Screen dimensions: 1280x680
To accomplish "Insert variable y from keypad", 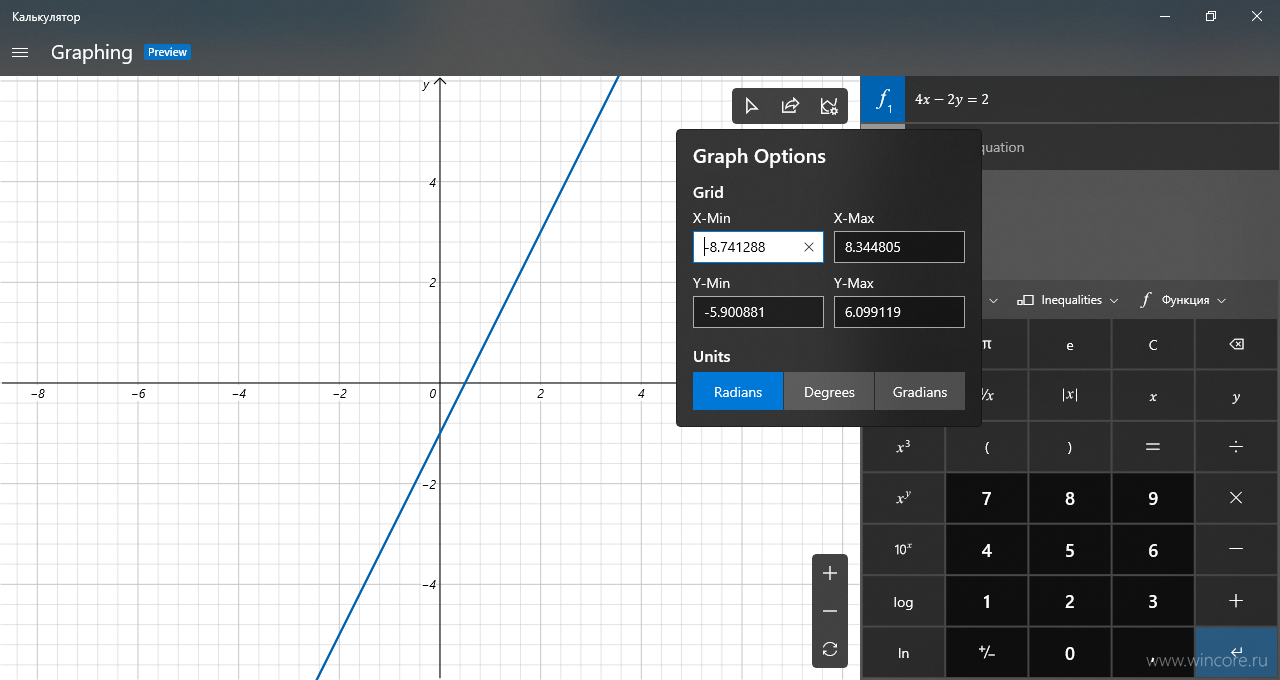I will 1236,395.
